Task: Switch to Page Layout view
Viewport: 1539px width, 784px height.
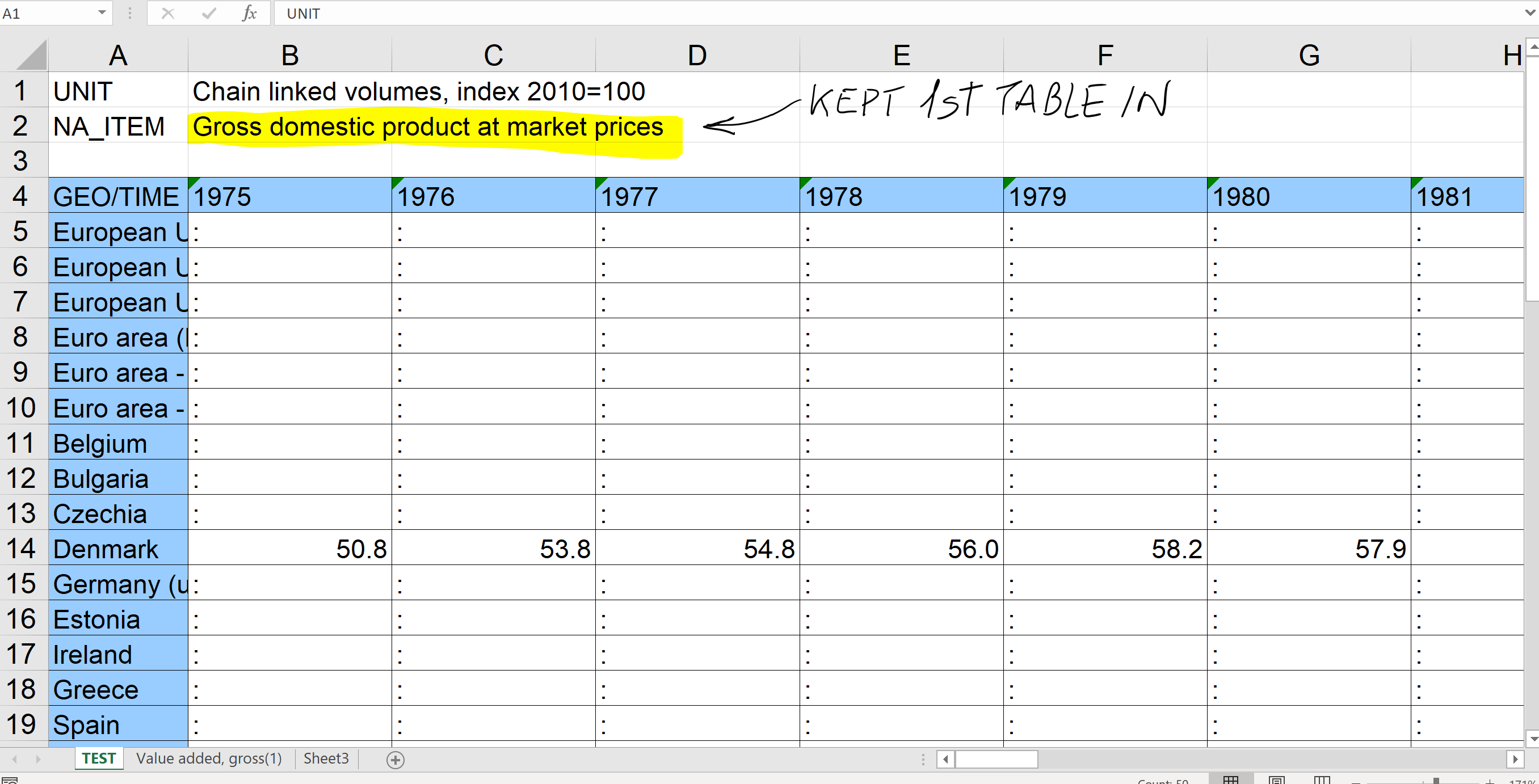Action: pos(1276,780)
